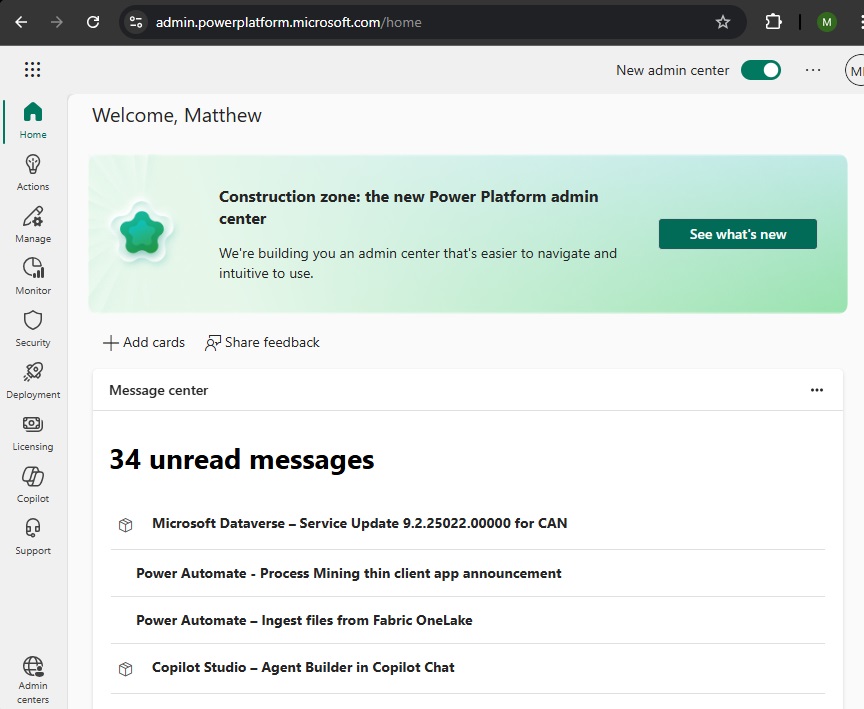
Task: Click the browser Back arrow
Action: pyautogui.click(x=21, y=22)
